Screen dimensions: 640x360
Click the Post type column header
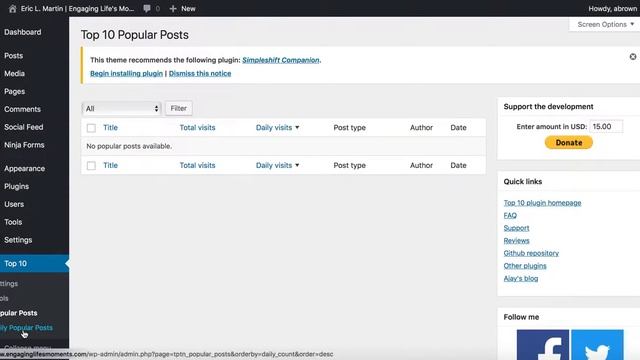349,127
